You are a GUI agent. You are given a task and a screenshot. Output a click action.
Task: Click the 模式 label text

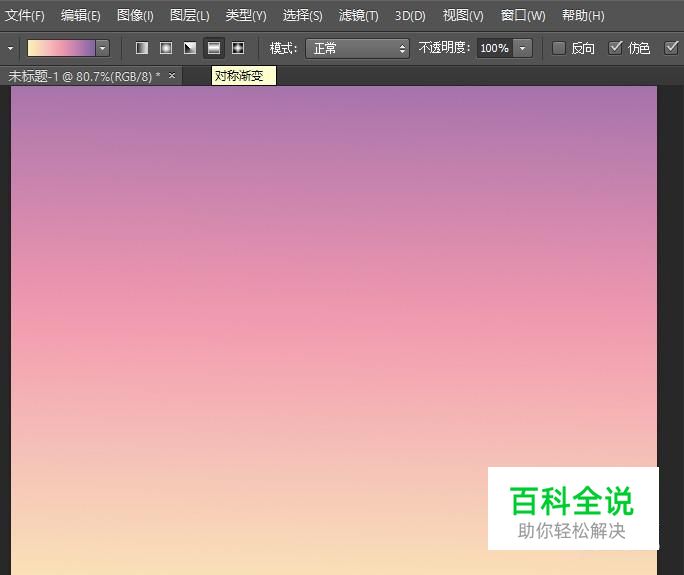pyautogui.click(x=284, y=48)
